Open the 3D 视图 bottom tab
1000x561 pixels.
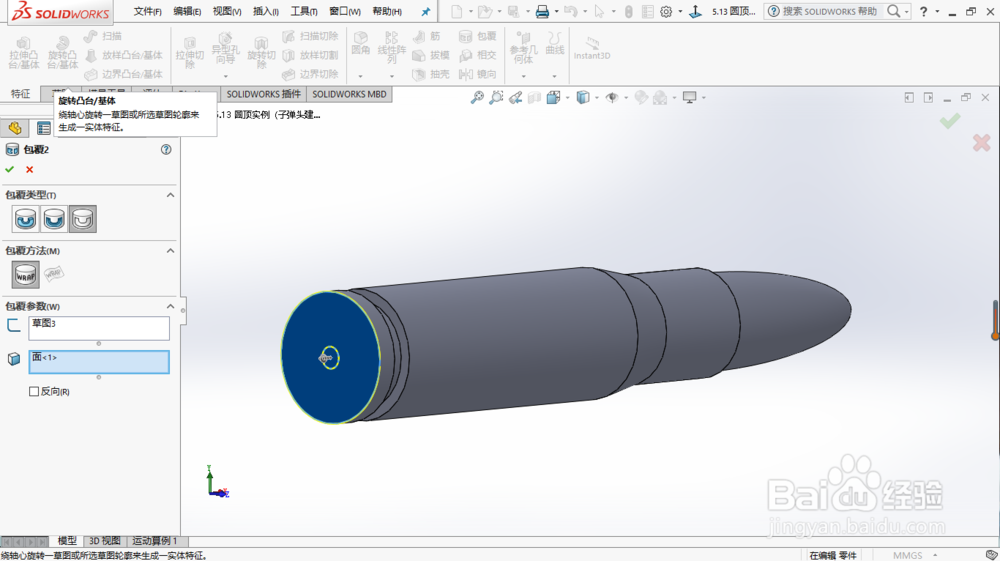pos(105,541)
